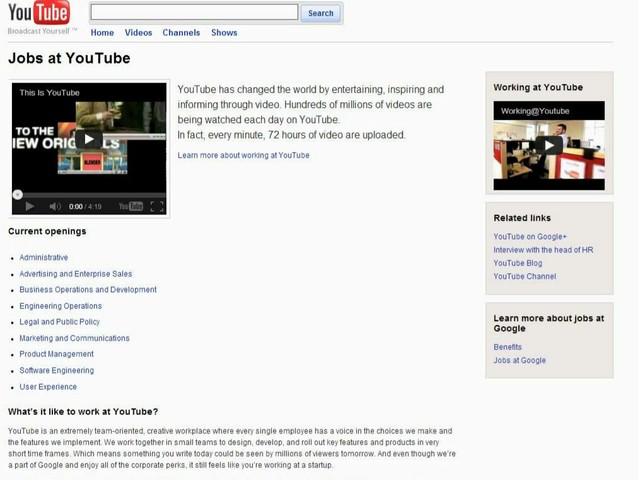Open Business Operations and Development openings
The height and width of the screenshot is (480, 638).
pos(88,290)
